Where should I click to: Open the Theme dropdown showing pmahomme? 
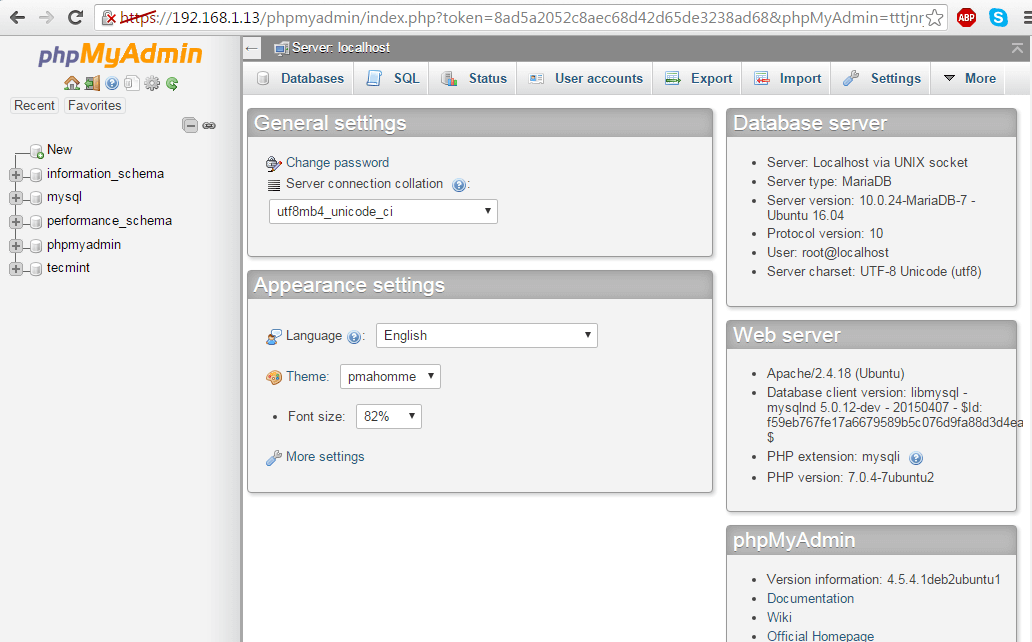(390, 377)
